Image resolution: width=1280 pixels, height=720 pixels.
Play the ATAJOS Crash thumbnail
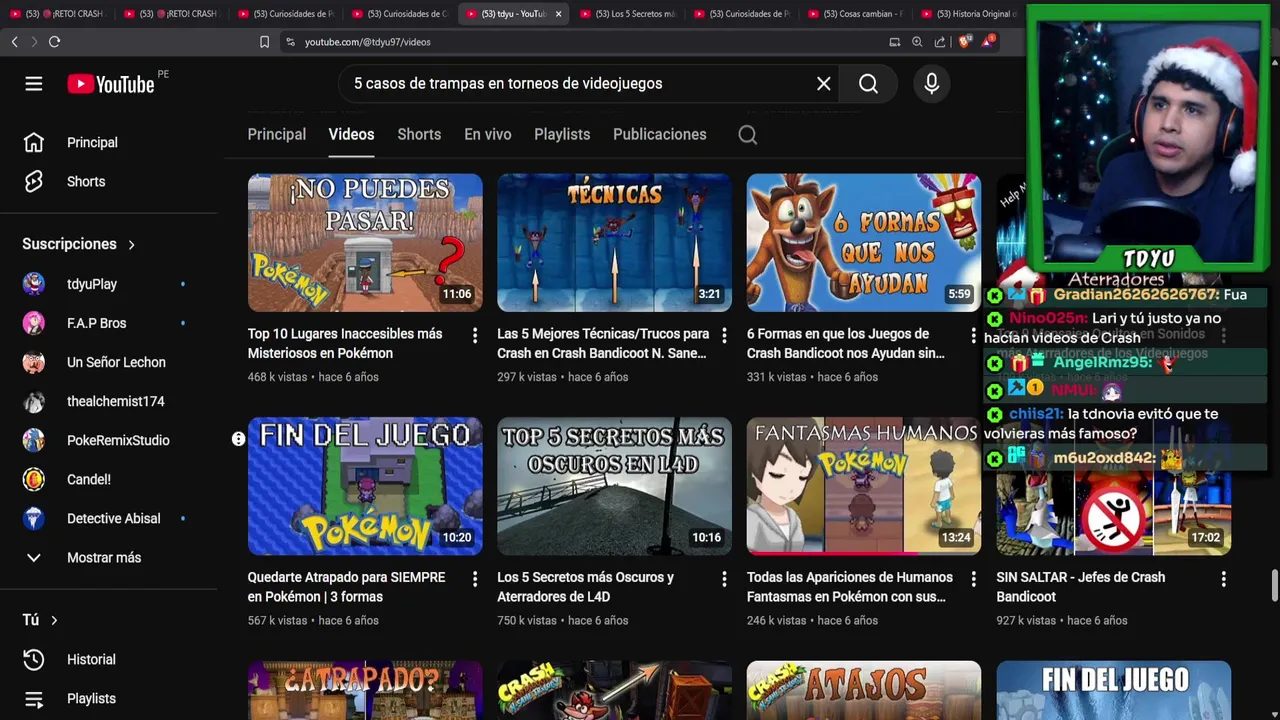pyautogui.click(x=864, y=691)
